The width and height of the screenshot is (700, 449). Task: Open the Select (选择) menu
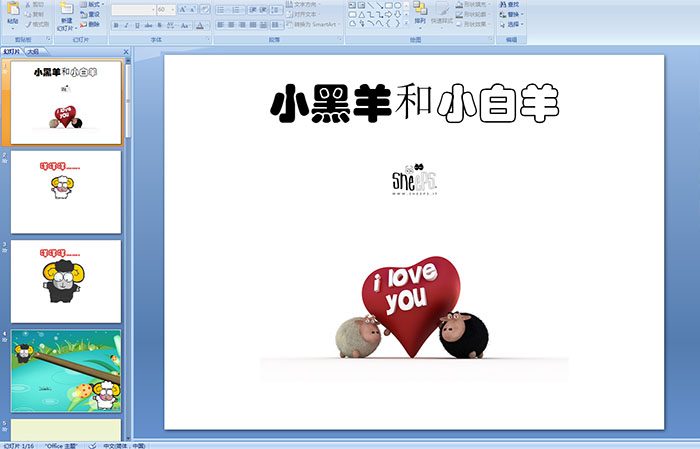pyautogui.click(x=511, y=24)
